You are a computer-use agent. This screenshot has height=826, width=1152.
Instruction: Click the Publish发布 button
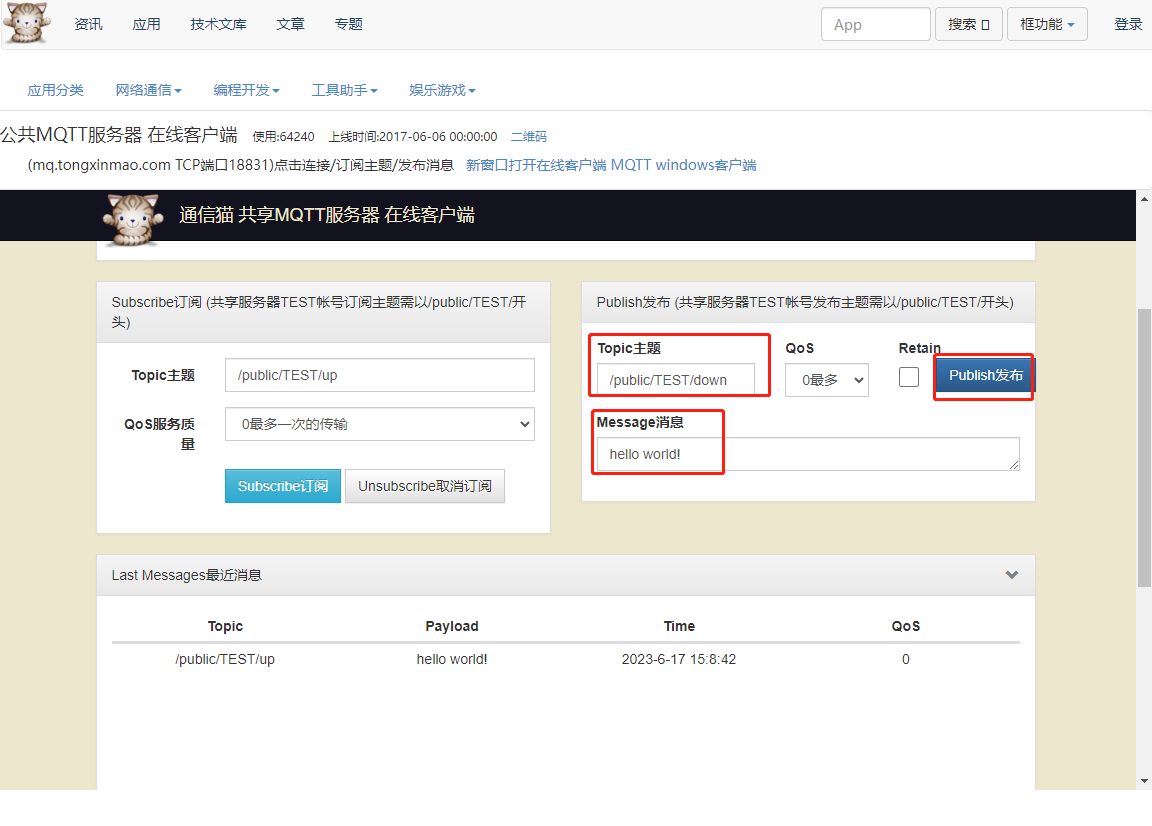[x=985, y=376]
